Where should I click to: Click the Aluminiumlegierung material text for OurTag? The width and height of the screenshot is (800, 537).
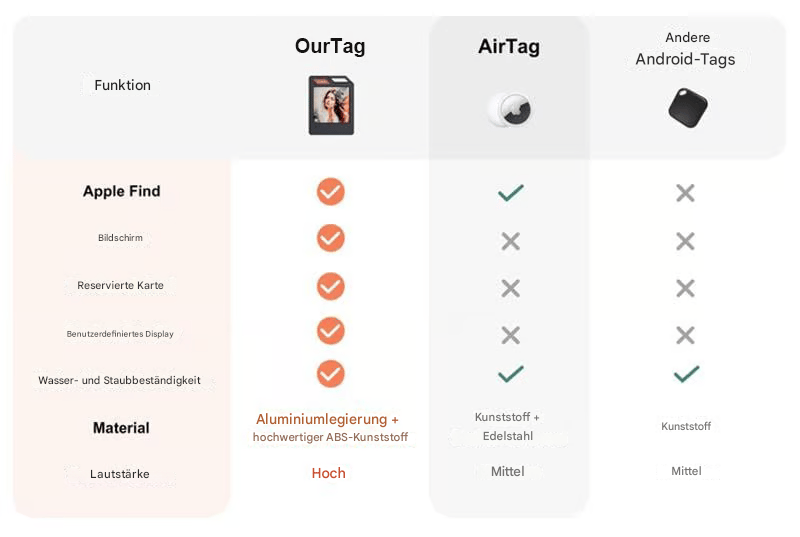coord(328,419)
